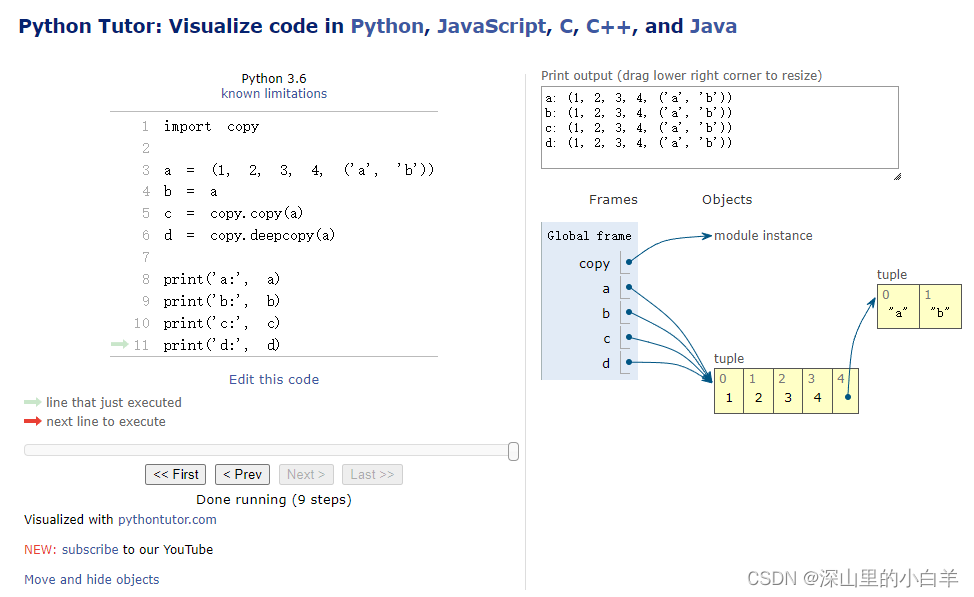
Task: Click the disabled Next > button
Action: pos(306,475)
